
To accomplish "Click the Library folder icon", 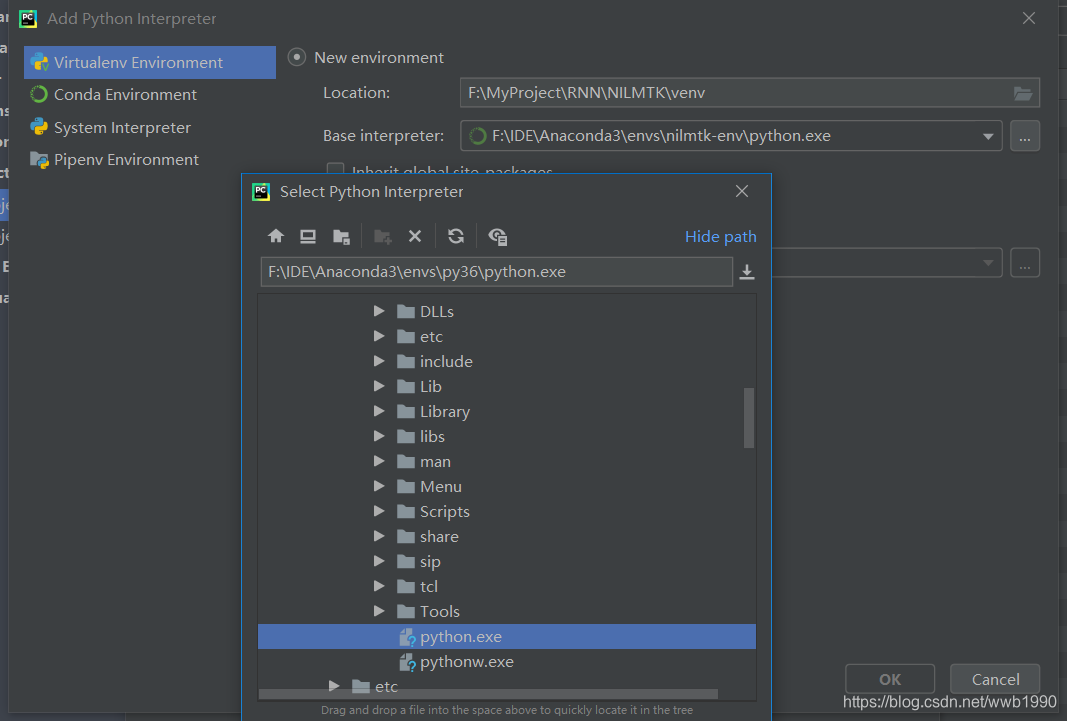I will pyautogui.click(x=406, y=412).
